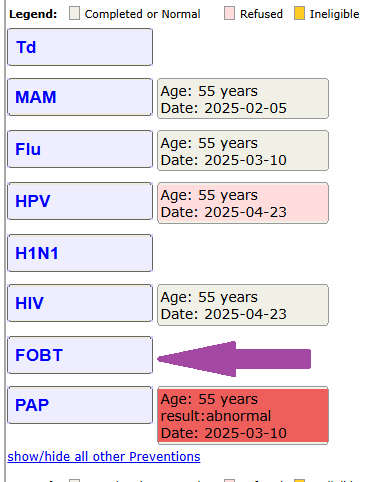Select the Flu prevention button
This screenshot has height=482, width=367.
(80, 149)
